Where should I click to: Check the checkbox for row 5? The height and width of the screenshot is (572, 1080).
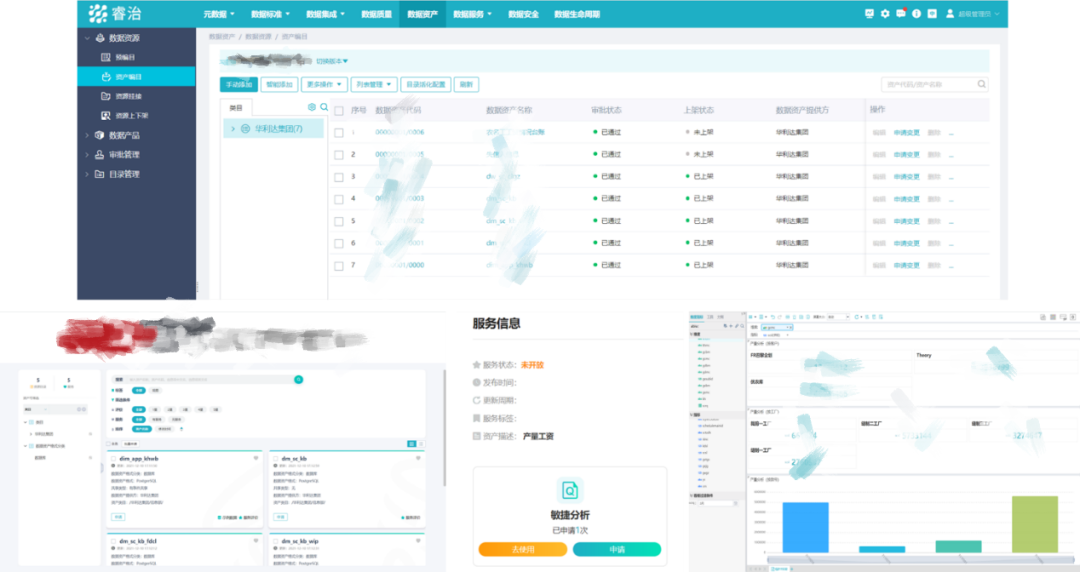(339, 221)
